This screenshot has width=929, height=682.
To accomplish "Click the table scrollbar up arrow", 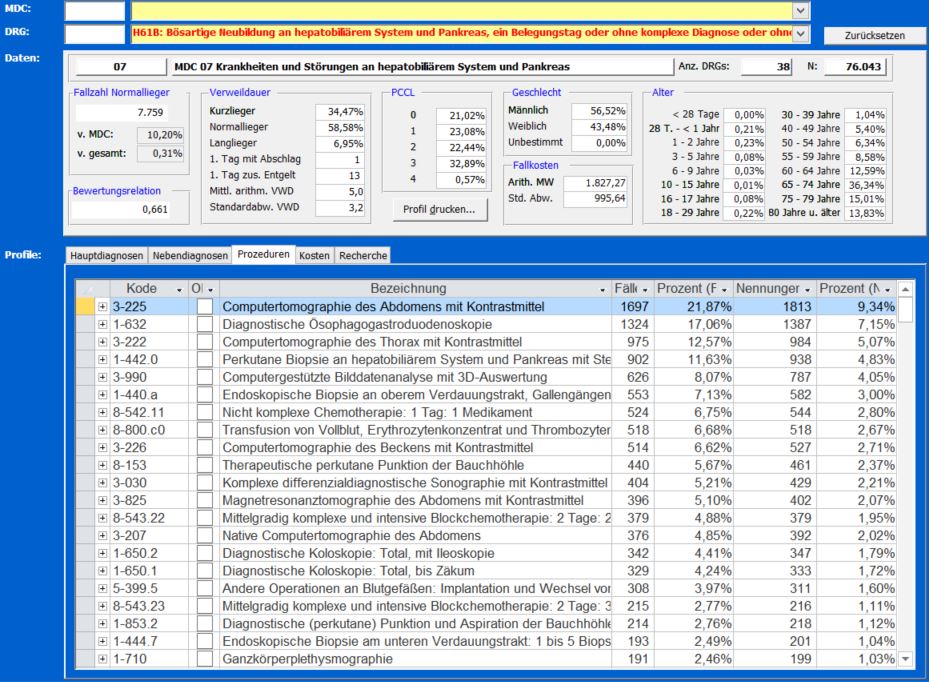I will [905, 289].
